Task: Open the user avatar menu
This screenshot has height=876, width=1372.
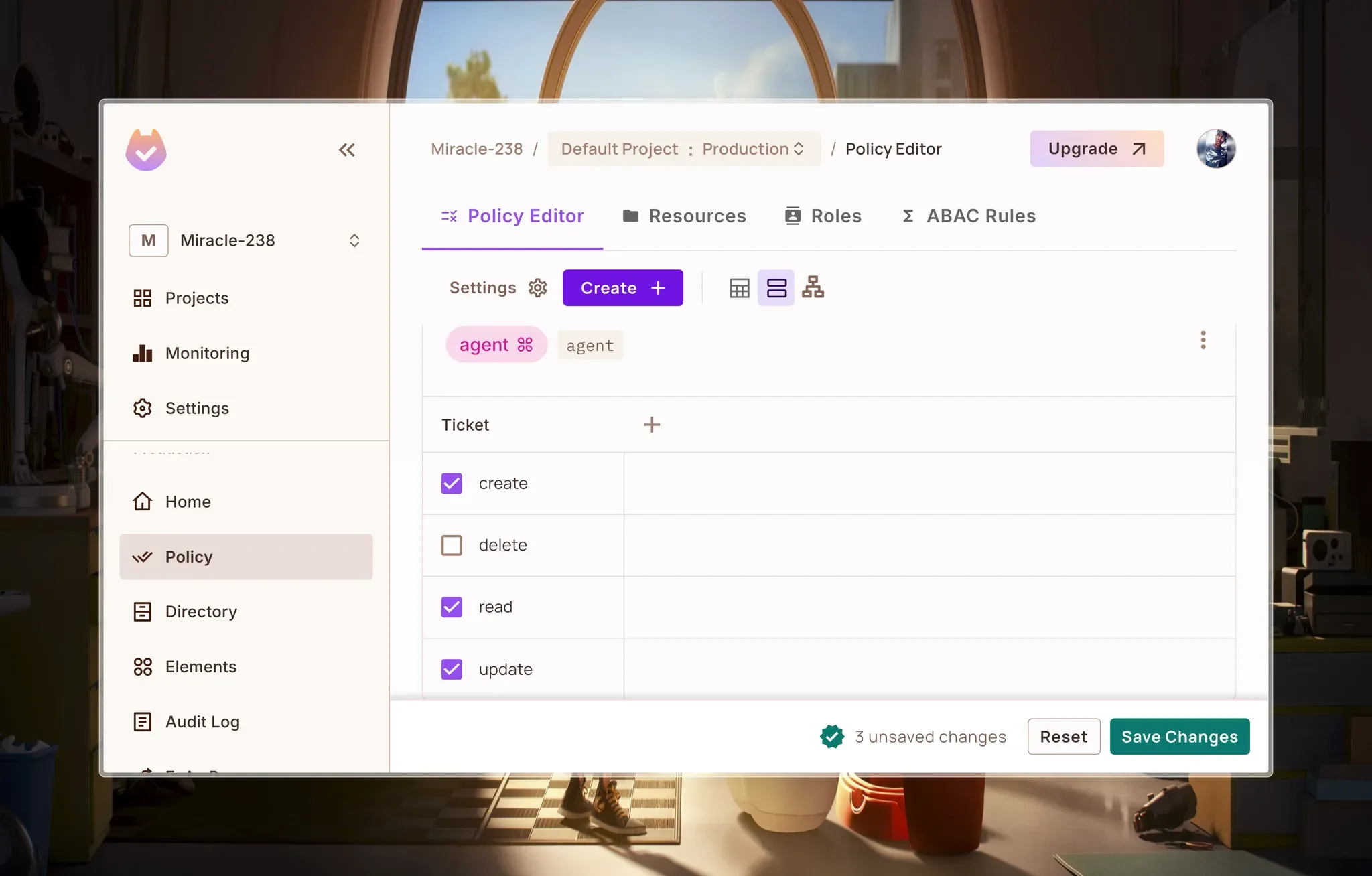Action: pyautogui.click(x=1215, y=149)
